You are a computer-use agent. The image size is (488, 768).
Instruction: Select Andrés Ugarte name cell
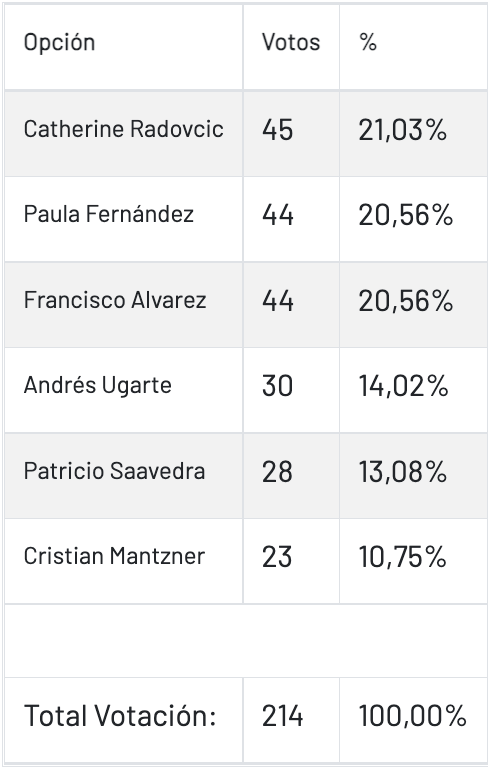click(x=98, y=385)
